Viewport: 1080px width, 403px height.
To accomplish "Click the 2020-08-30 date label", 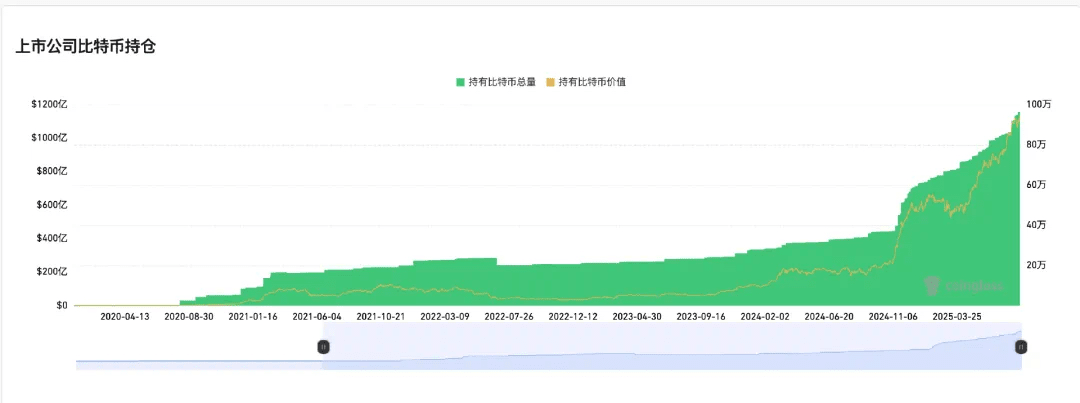I will pos(189,316).
